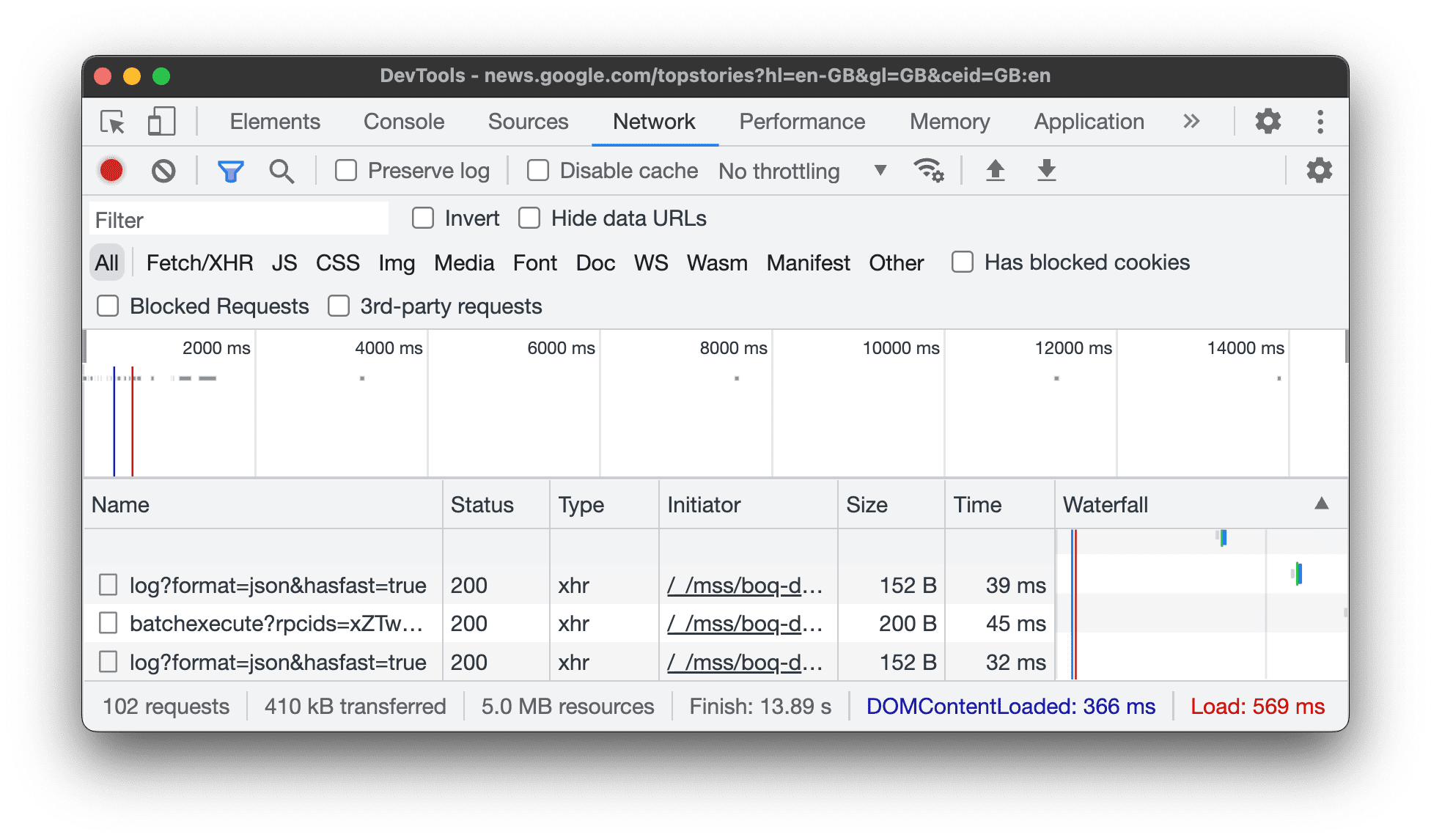Click the search magnifier icon
Screen dimensions: 1431x840
(281, 169)
